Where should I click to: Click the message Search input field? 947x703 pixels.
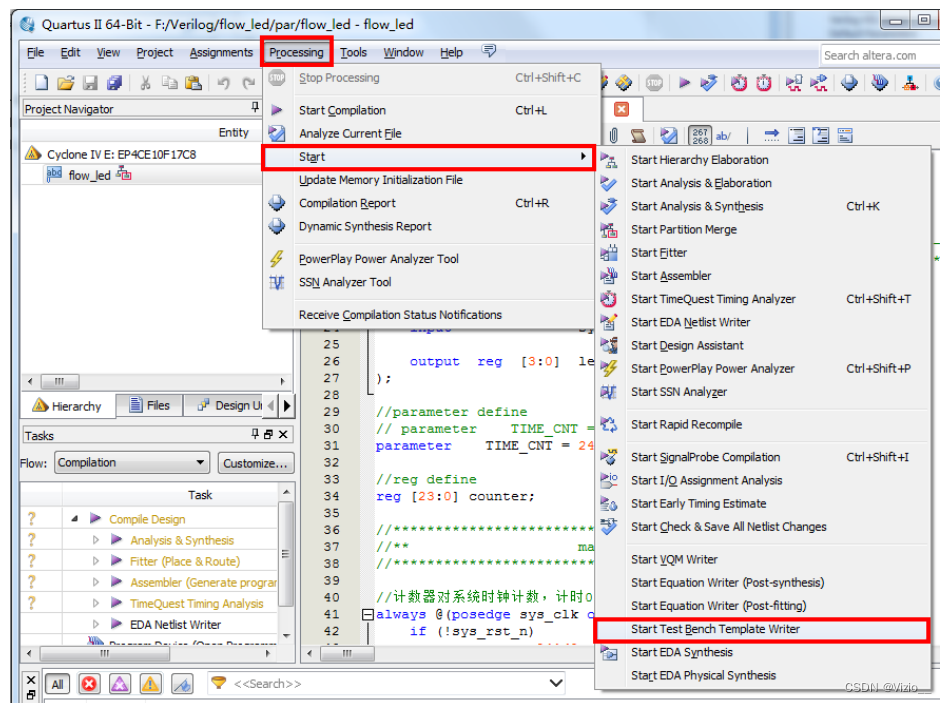[x=387, y=684]
